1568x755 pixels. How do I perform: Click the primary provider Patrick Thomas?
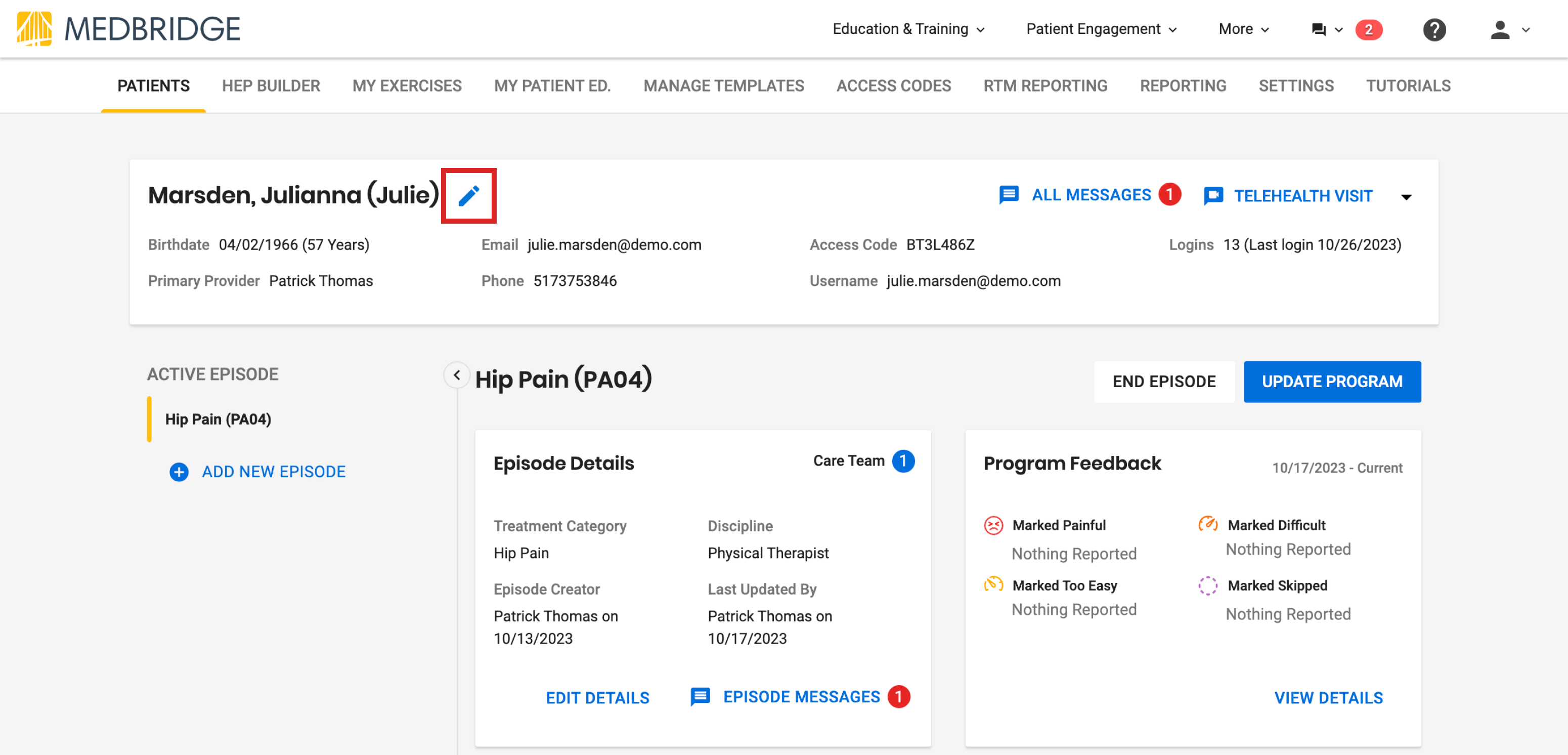[x=321, y=281]
